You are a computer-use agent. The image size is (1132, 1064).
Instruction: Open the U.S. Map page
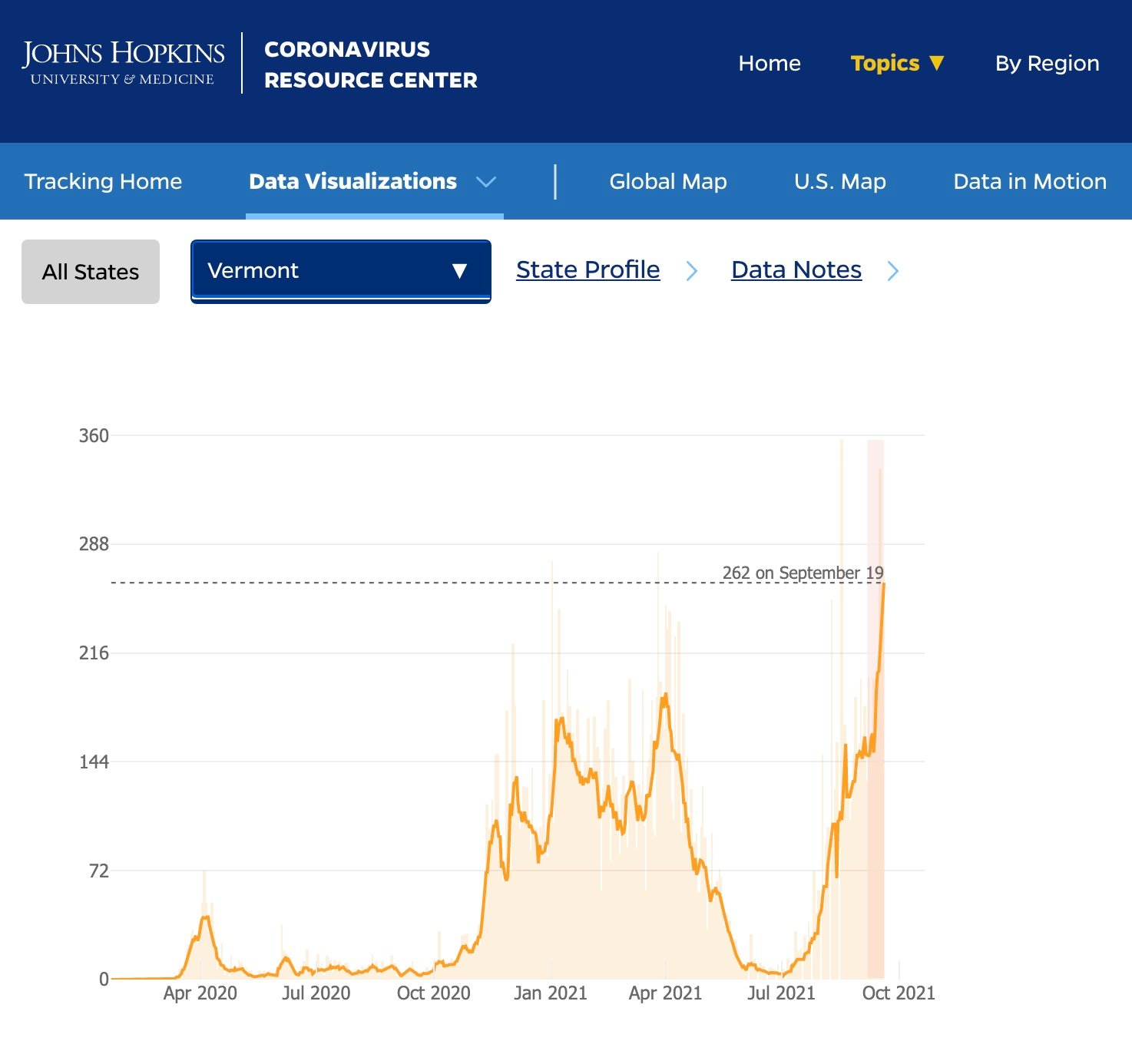coord(839,182)
